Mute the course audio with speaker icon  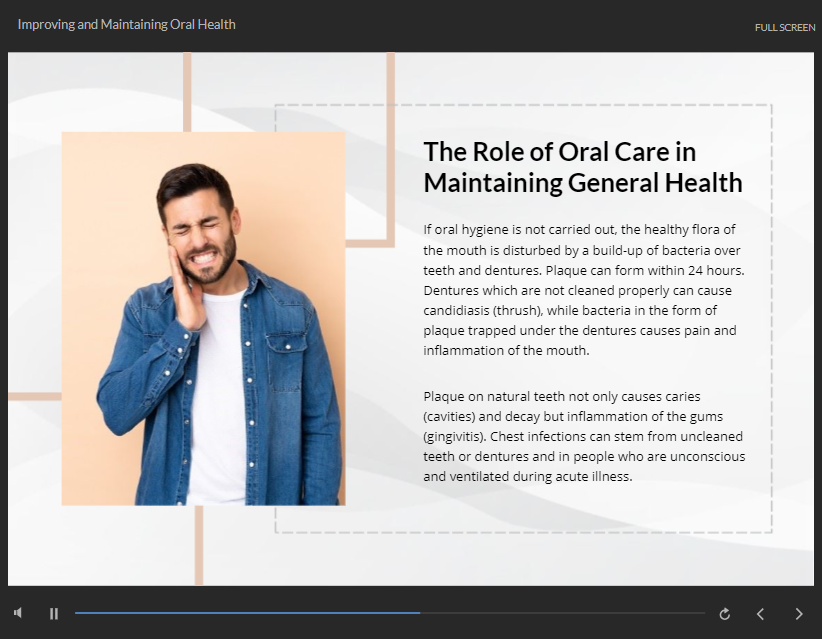pos(18,613)
